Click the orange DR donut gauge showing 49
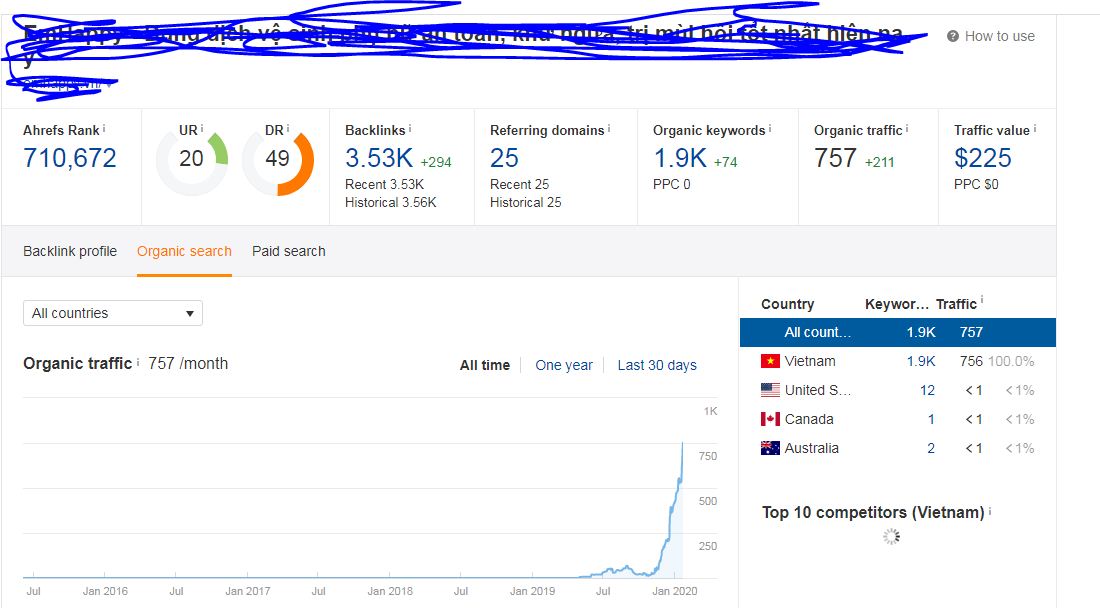This screenshot has height=608, width=1100. click(278, 159)
